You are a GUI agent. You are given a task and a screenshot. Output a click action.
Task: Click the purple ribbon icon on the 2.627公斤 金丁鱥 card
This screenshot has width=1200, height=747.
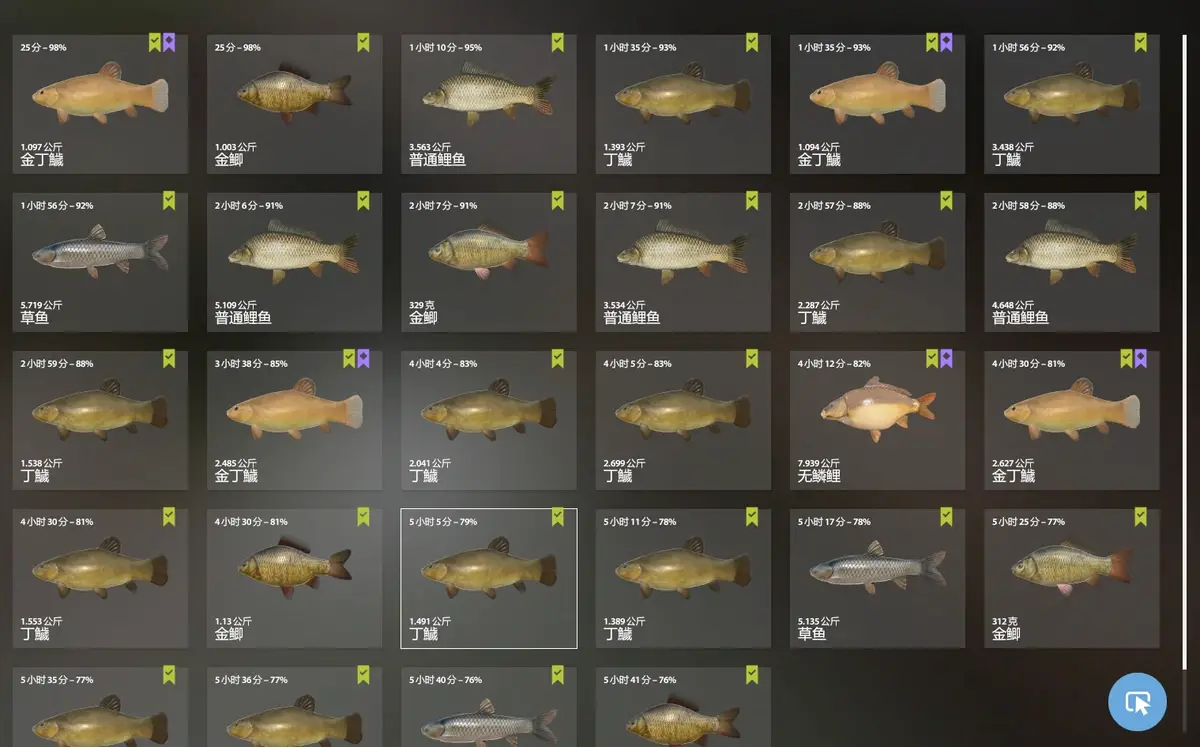coord(1140,358)
